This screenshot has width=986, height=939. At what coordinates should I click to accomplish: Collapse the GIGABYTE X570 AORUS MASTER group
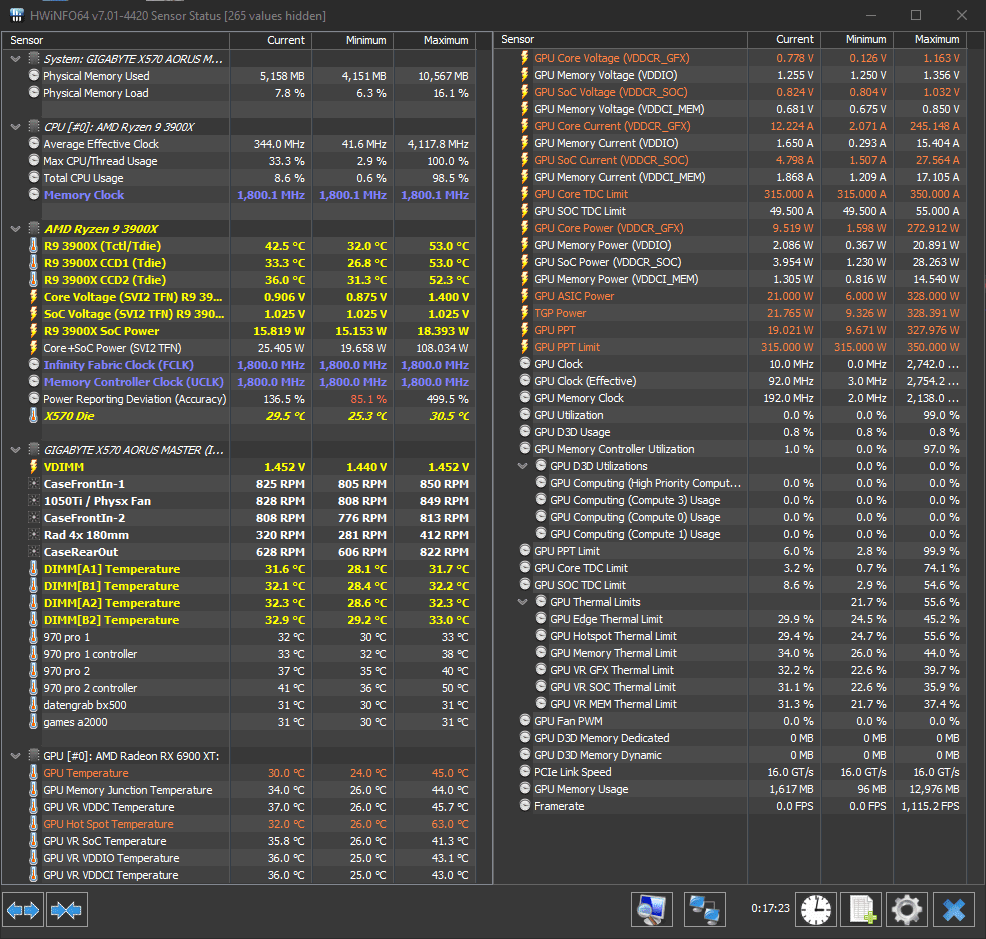pos(16,450)
